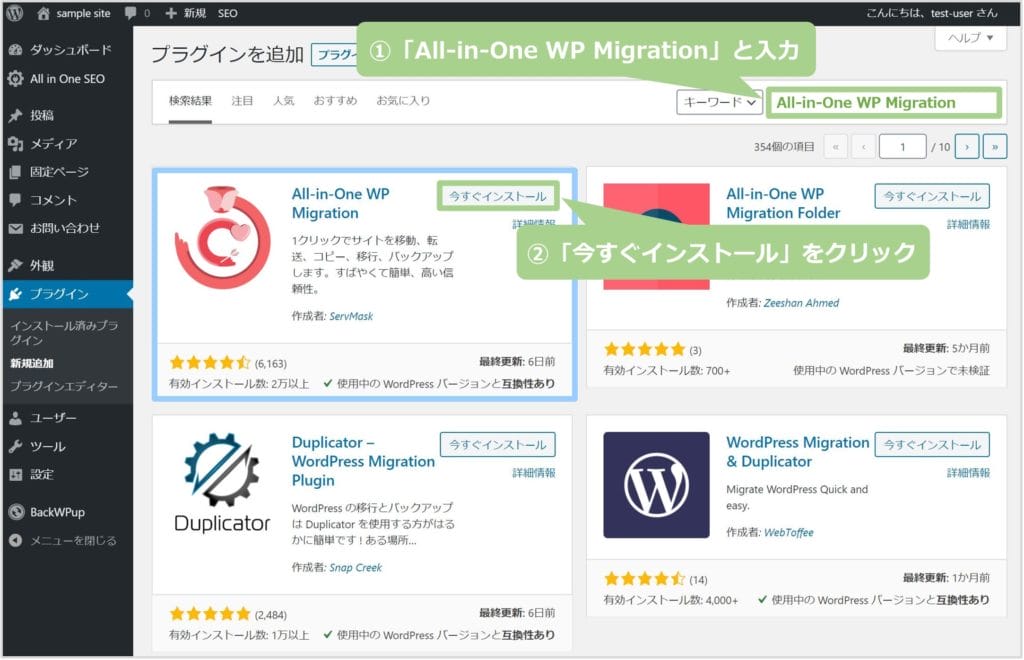Open the WordPress logo menu
Viewport: 1024px width, 660px height.
tap(14, 13)
